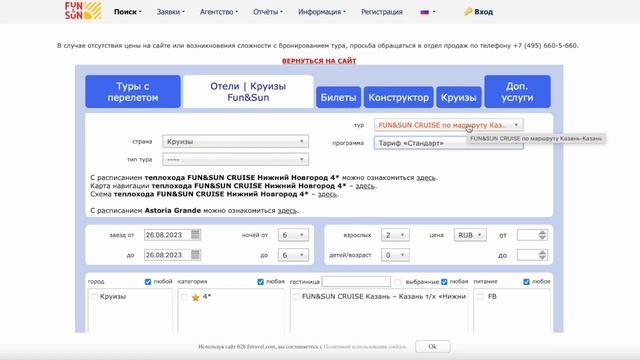The image size is (640, 360).
Task: Open Astoria Grande schedule здесь link
Action: click(287, 211)
